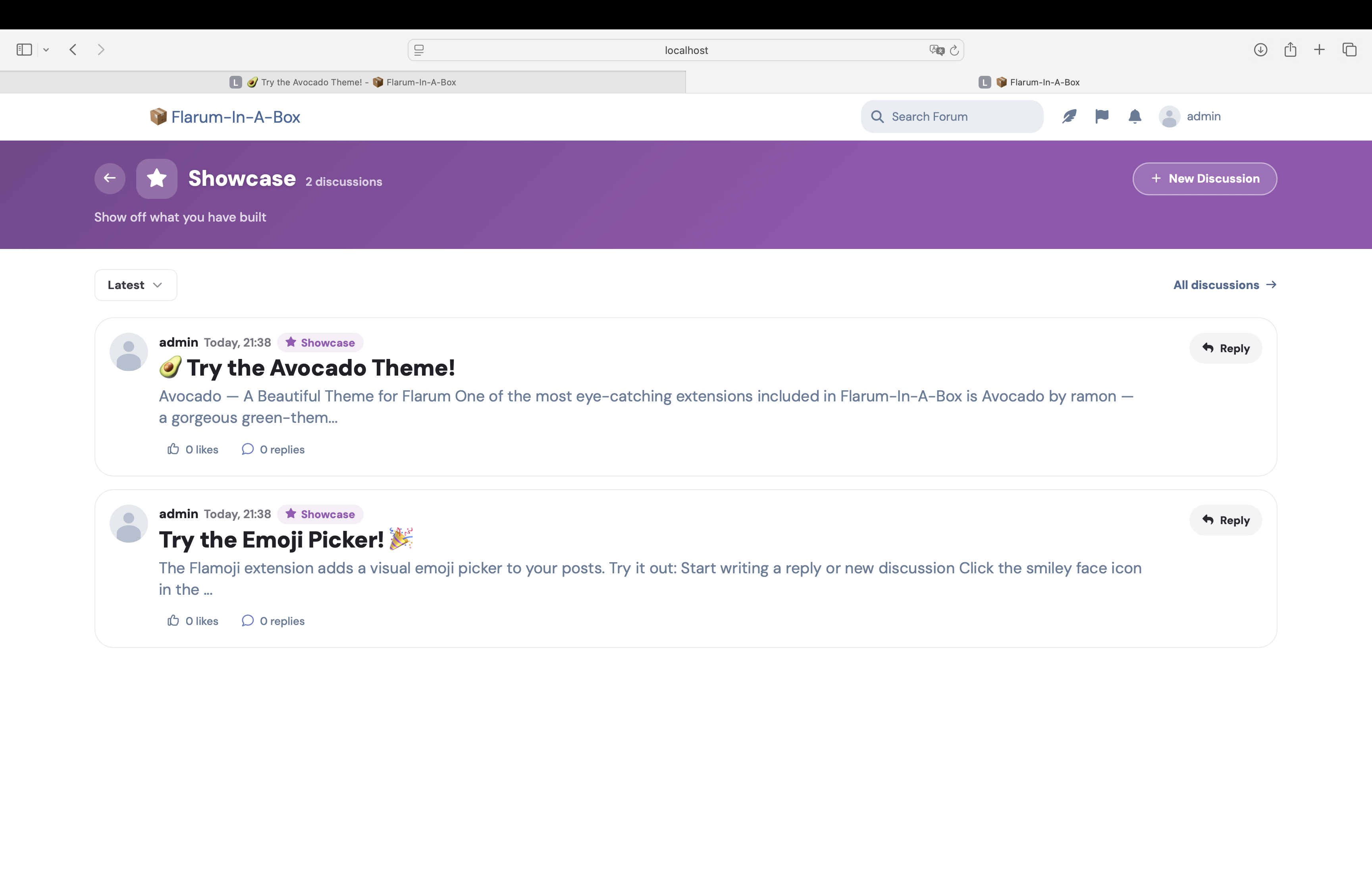The width and height of the screenshot is (1372, 887).
Task: Switch to the Flarum-In-A-Box tab
Action: click(1029, 82)
